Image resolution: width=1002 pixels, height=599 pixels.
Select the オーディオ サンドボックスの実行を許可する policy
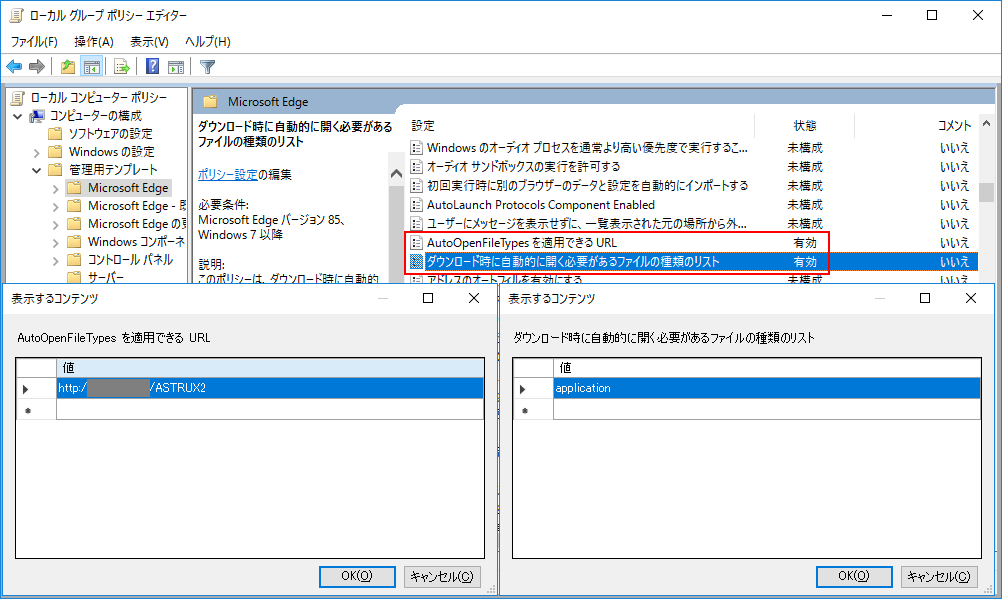click(523, 166)
